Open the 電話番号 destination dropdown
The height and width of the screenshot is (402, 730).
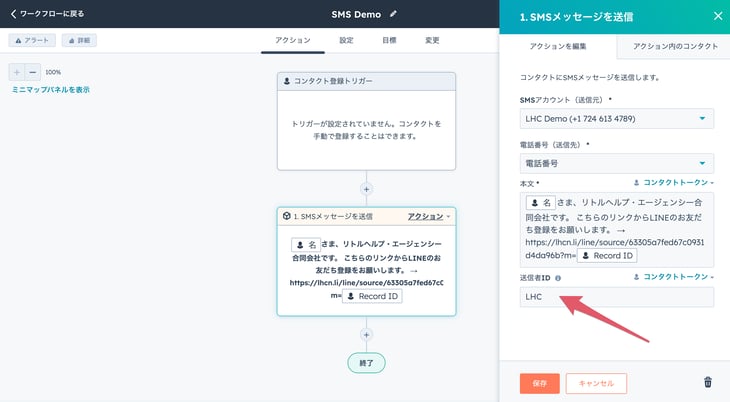click(616, 164)
